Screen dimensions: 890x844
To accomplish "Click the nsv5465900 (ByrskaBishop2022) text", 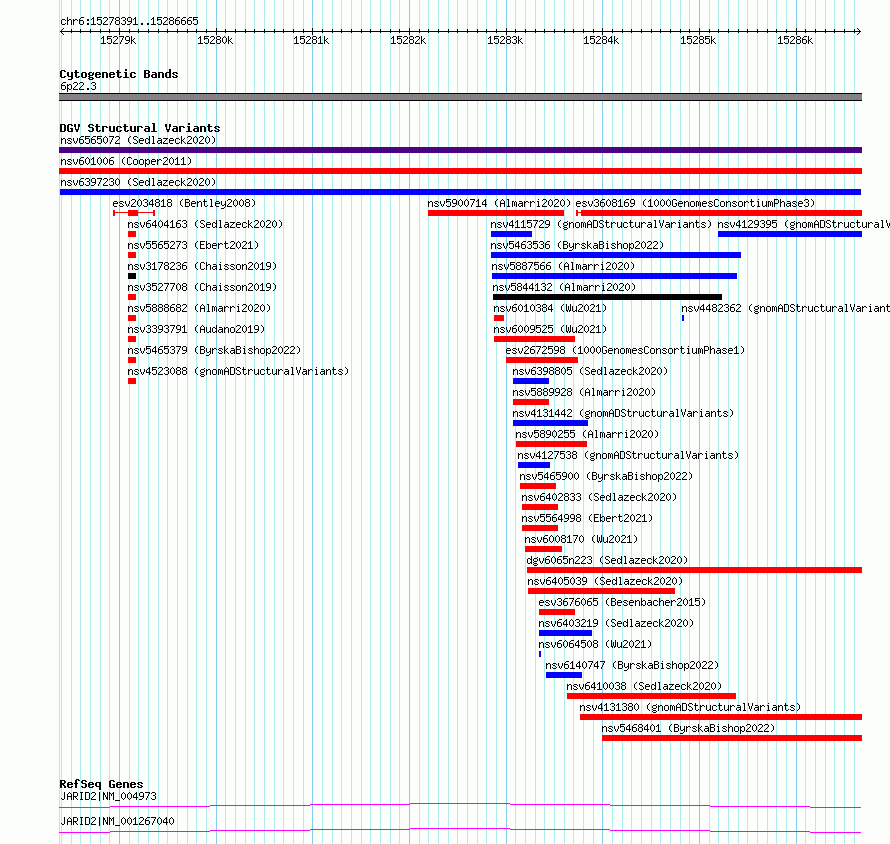I will tap(606, 476).
